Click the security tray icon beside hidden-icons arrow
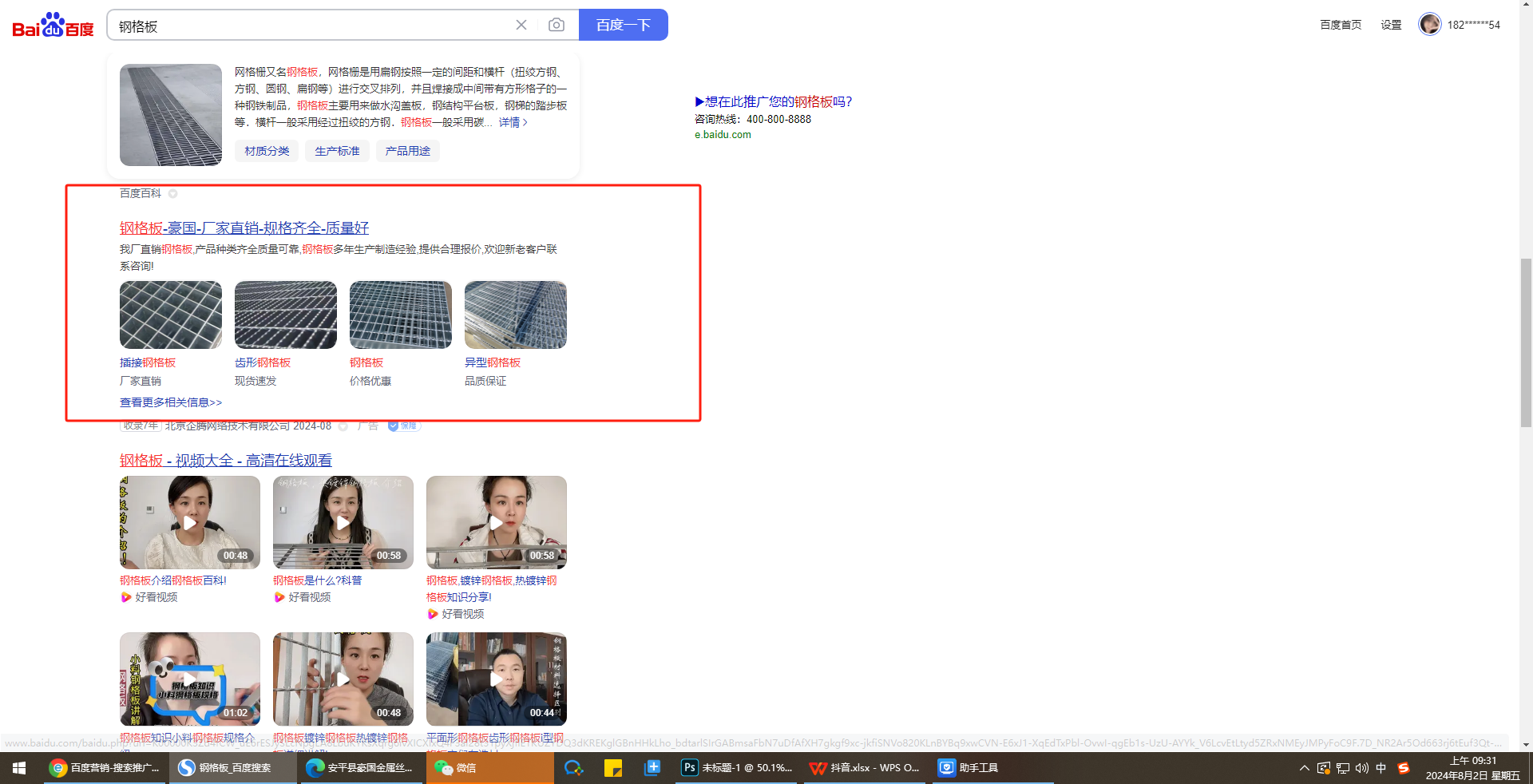 coord(1324,768)
